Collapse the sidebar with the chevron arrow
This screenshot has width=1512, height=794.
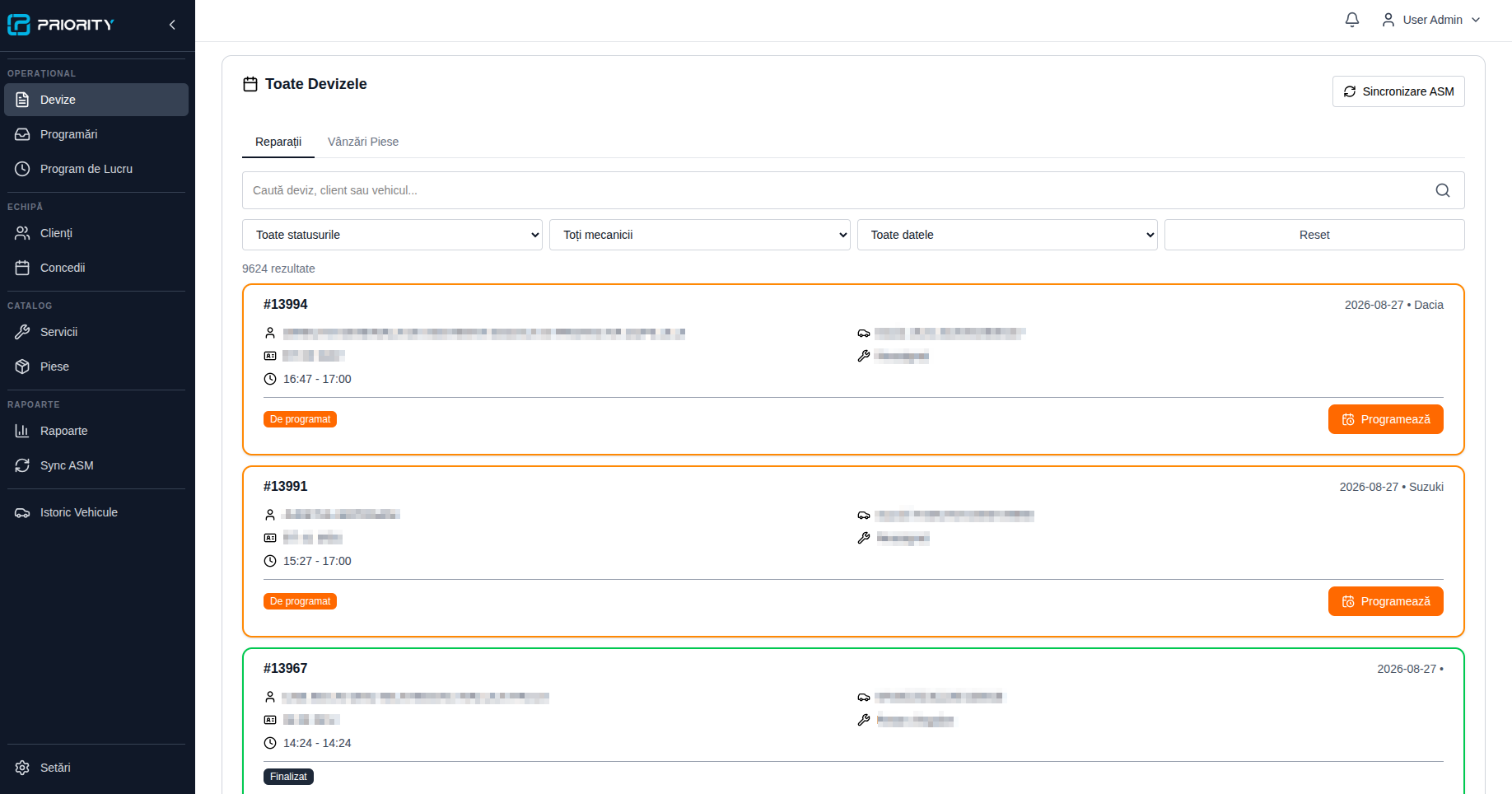172,25
